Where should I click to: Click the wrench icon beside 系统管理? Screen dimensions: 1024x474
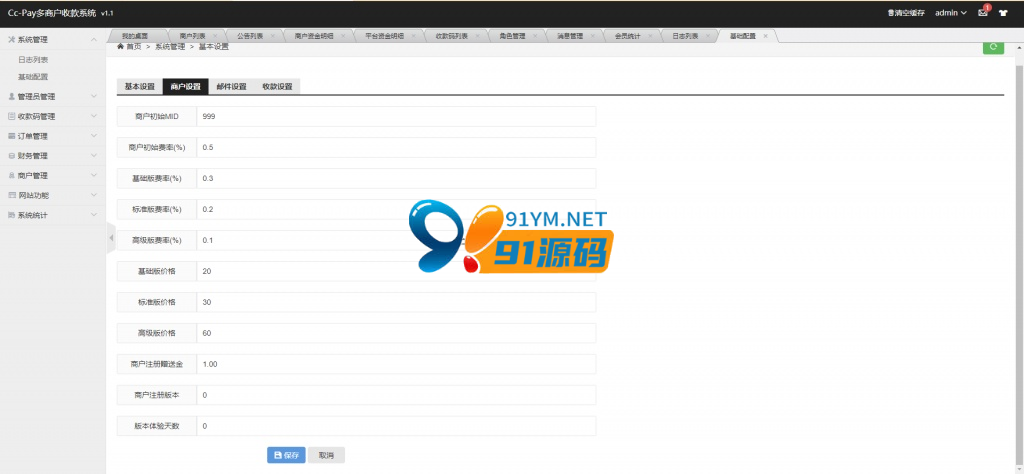click(x=11, y=40)
